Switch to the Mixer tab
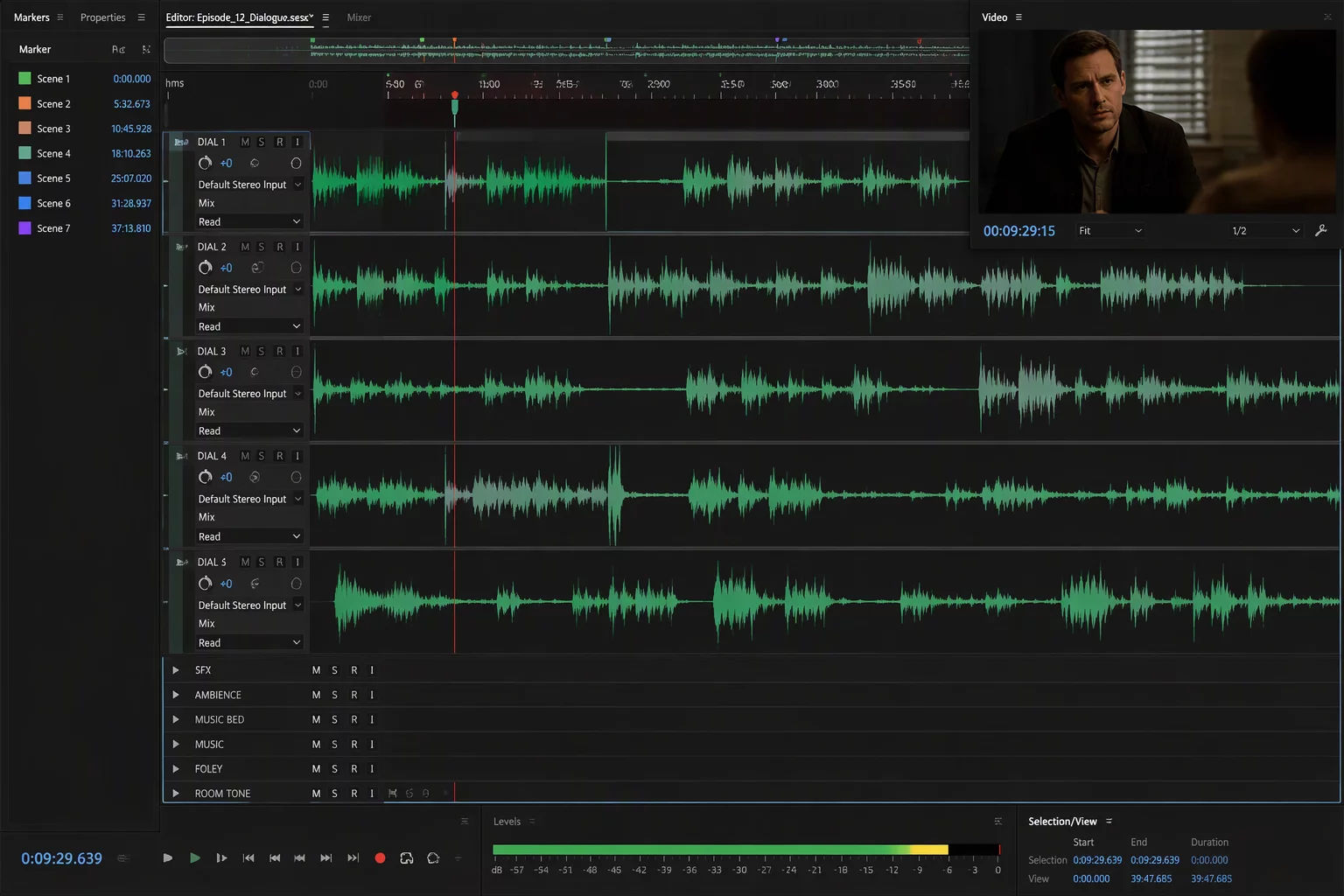1344x896 pixels. 359,17
